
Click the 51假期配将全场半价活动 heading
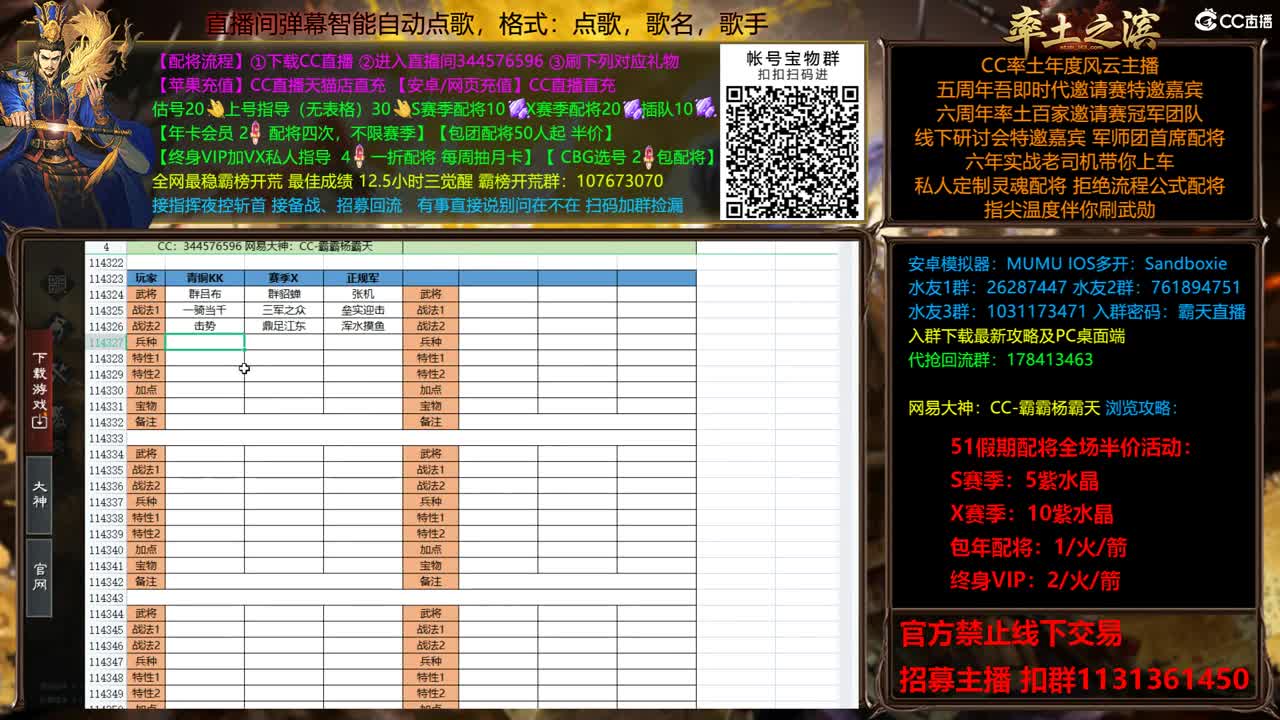pos(1070,447)
